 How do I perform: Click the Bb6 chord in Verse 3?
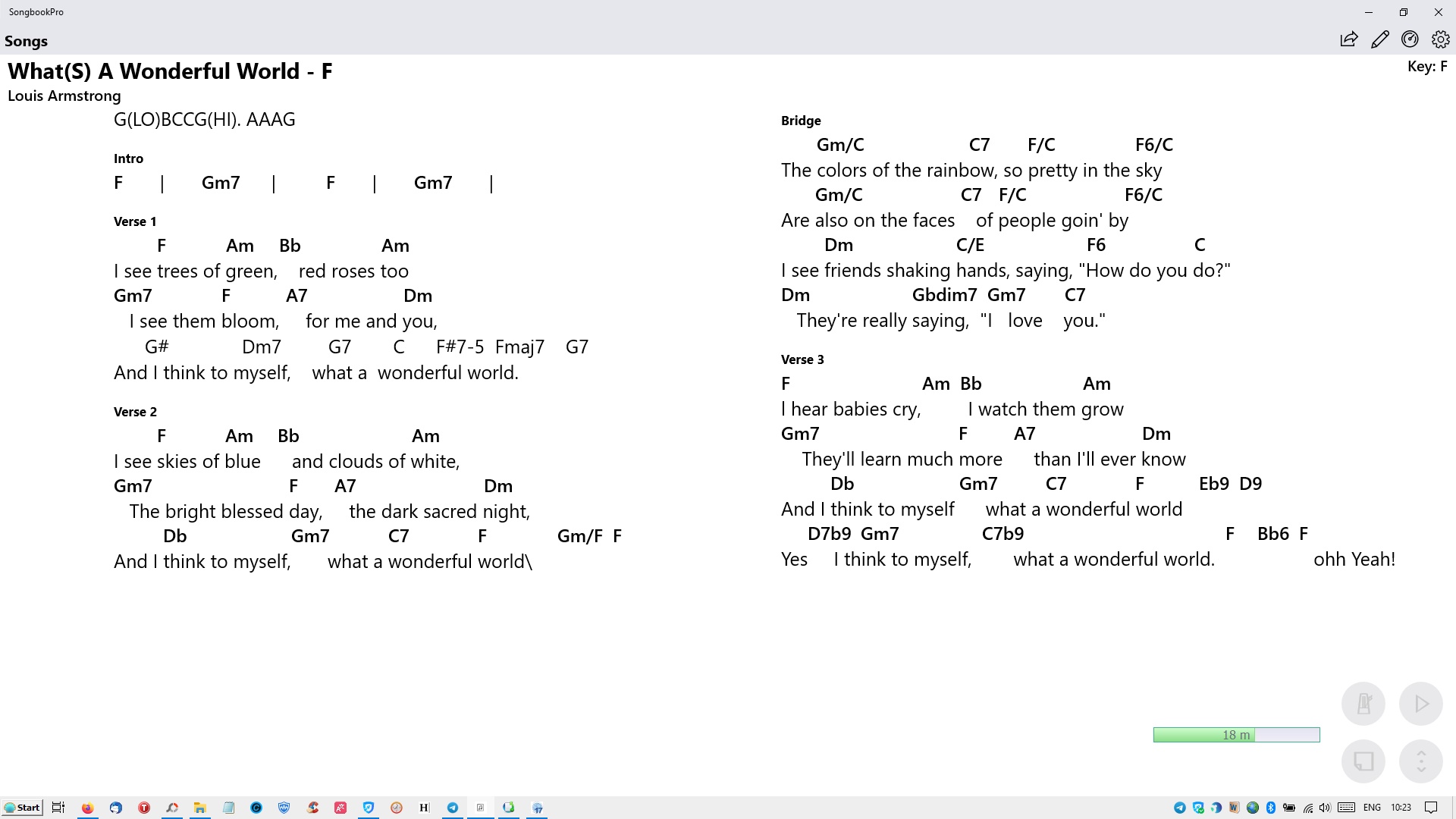pos(1272,534)
